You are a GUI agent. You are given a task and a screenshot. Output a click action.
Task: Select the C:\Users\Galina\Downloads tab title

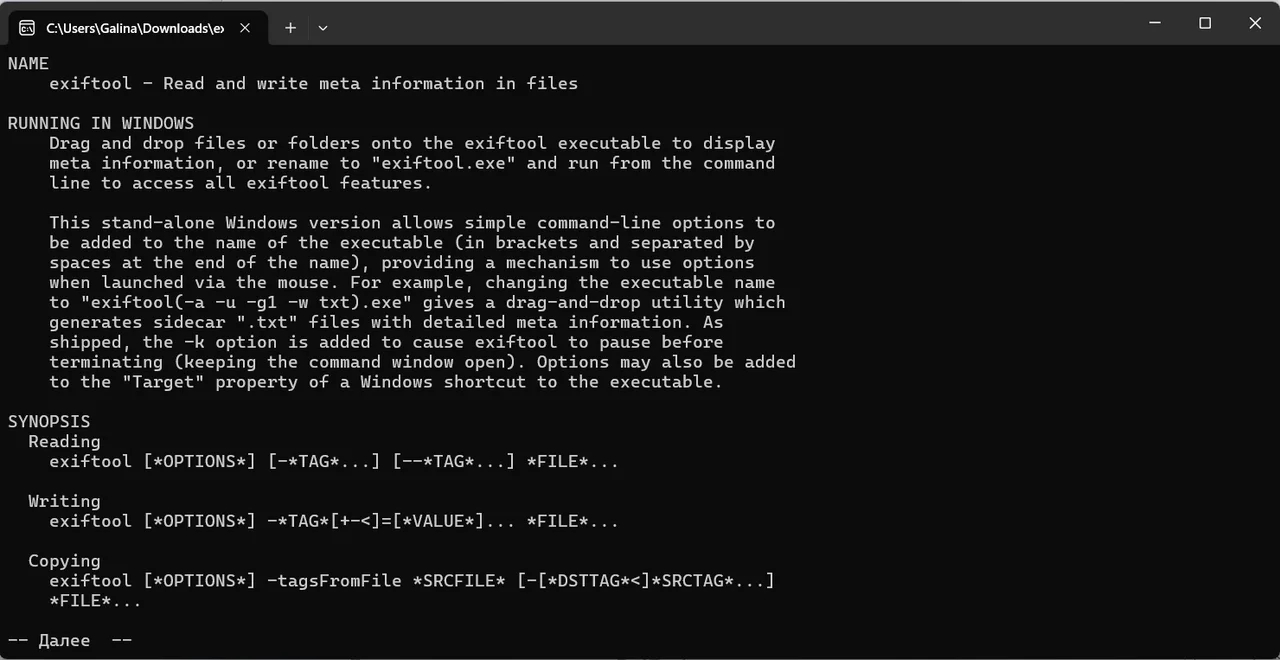click(135, 28)
